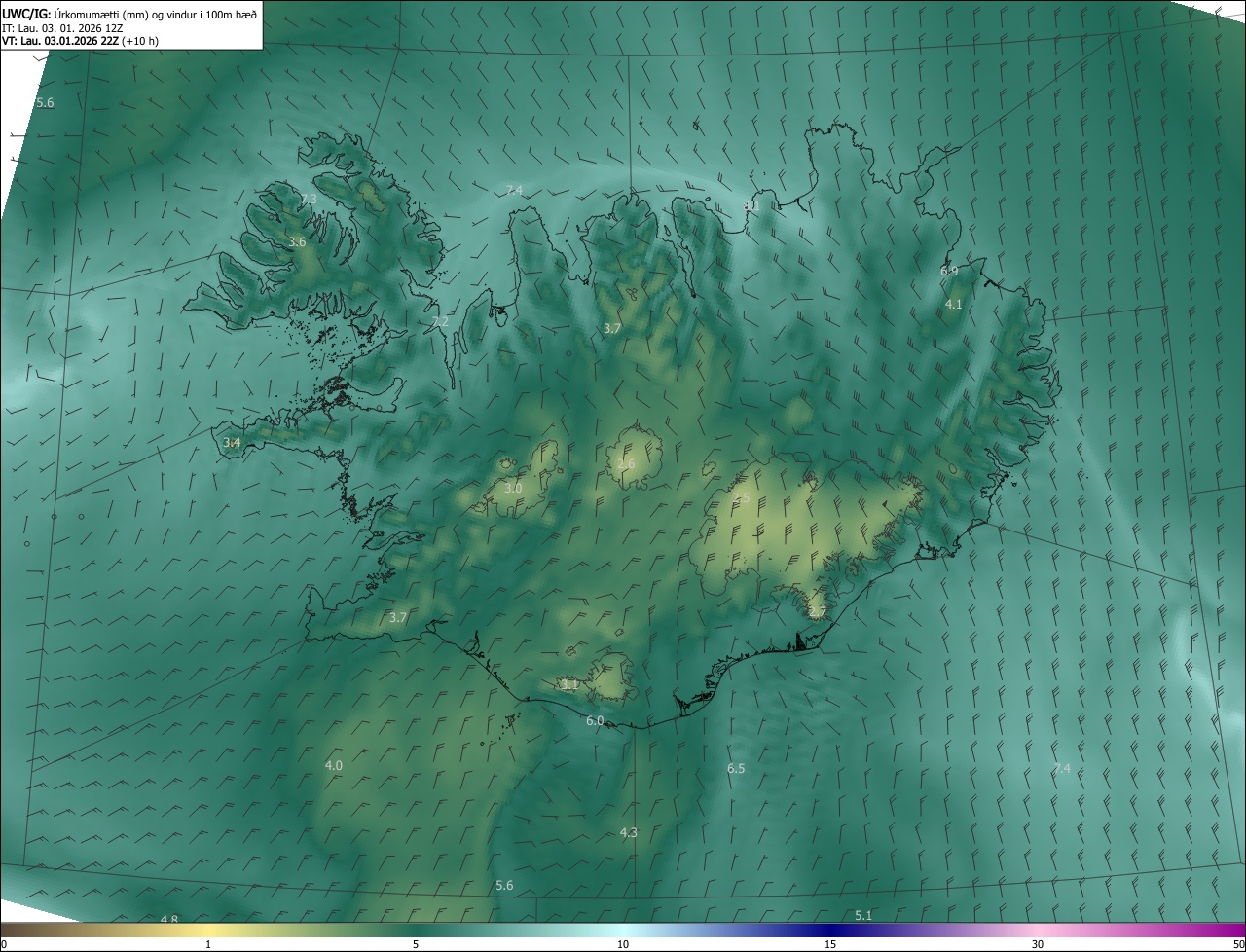Click the 2.6 value on the map
Image resolution: width=1246 pixels, height=952 pixels.
tap(626, 463)
